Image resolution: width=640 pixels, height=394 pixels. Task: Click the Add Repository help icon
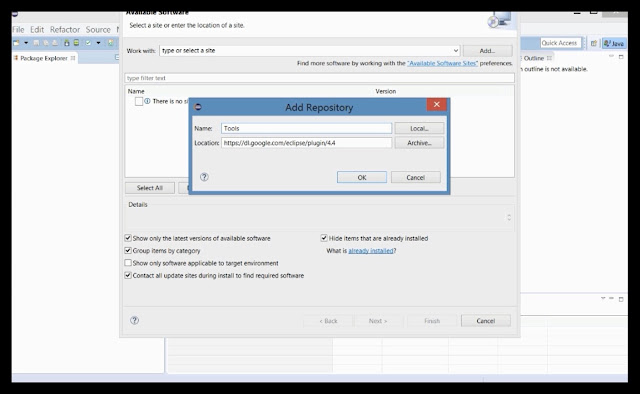tap(204, 177)
